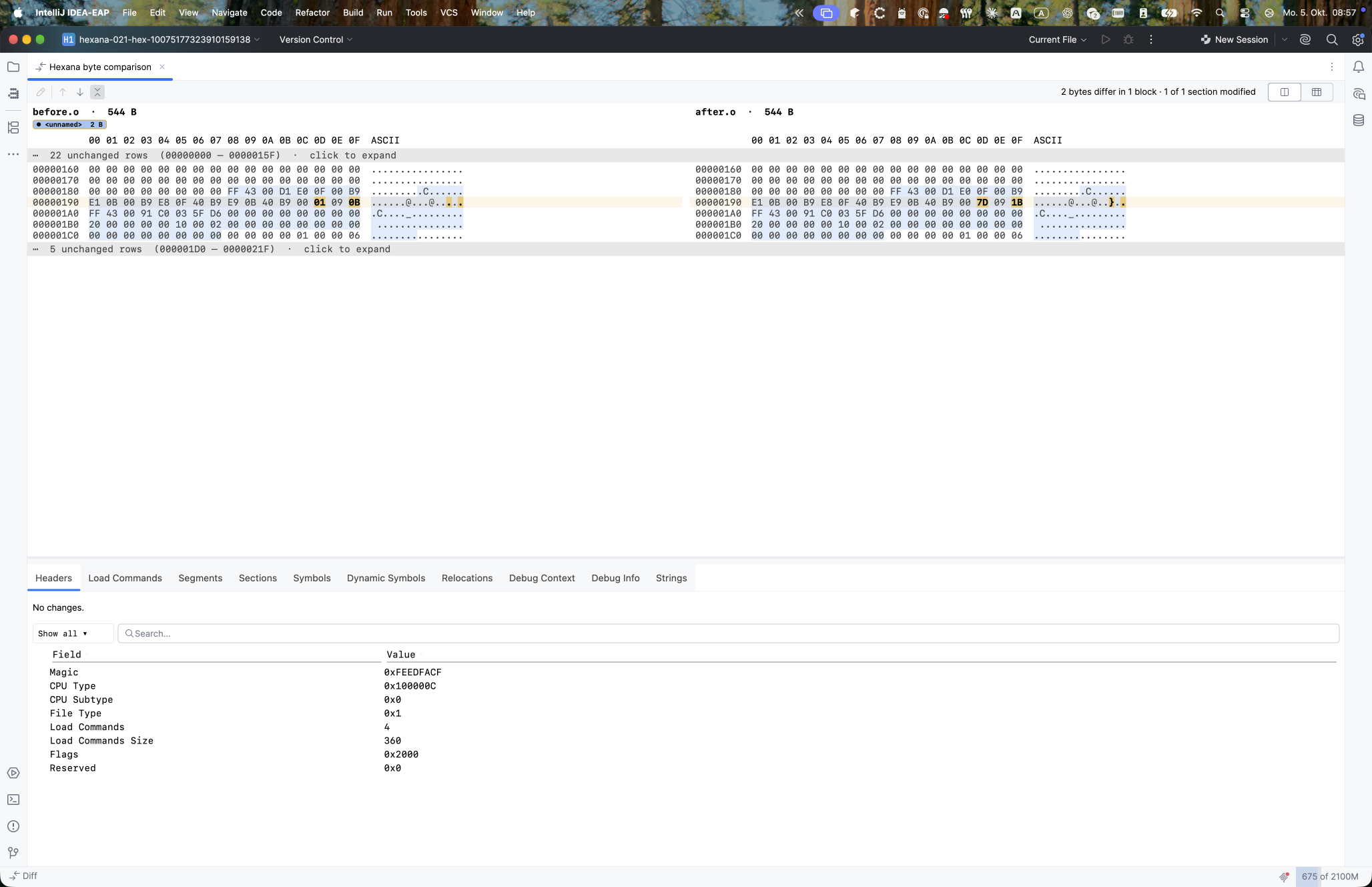Switch to the Symbols tab
Viewport: 1372px width, 887px height.
(x=312, y=578)
